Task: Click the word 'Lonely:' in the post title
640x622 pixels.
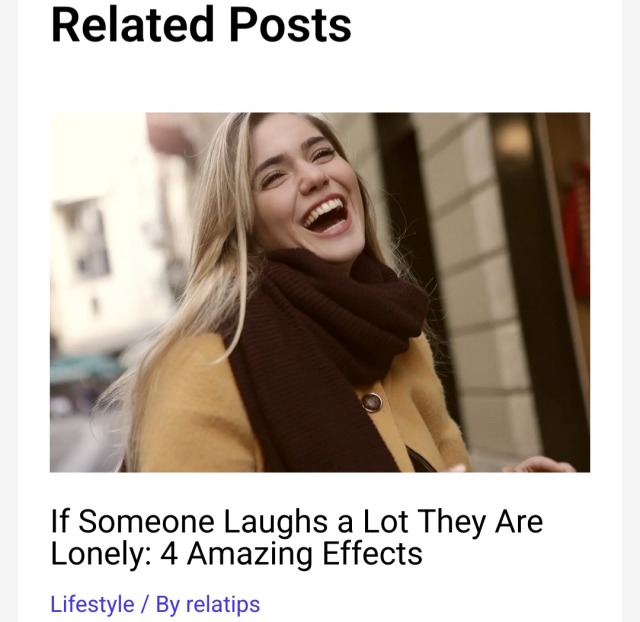Action: click(101, 553)
